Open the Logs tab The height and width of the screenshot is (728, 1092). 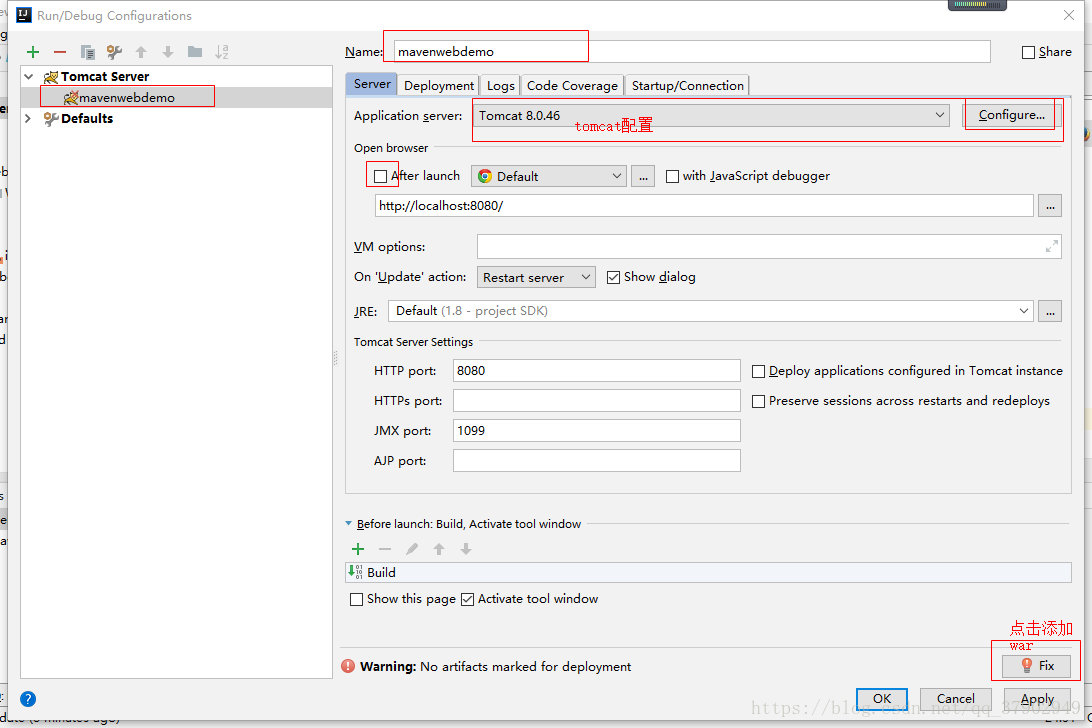tap(501, 86)
